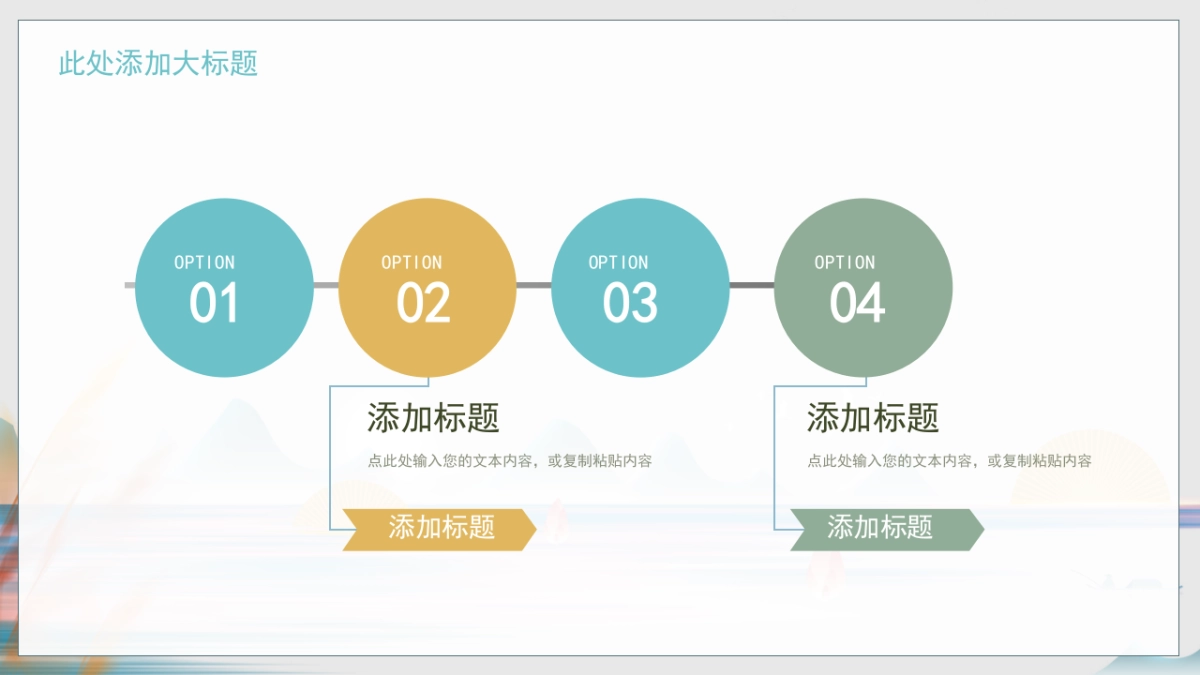The width and height of the screenshot is (1200, 675).
Task: Click the 添加标题 label inside green banner
Action: 881,528
